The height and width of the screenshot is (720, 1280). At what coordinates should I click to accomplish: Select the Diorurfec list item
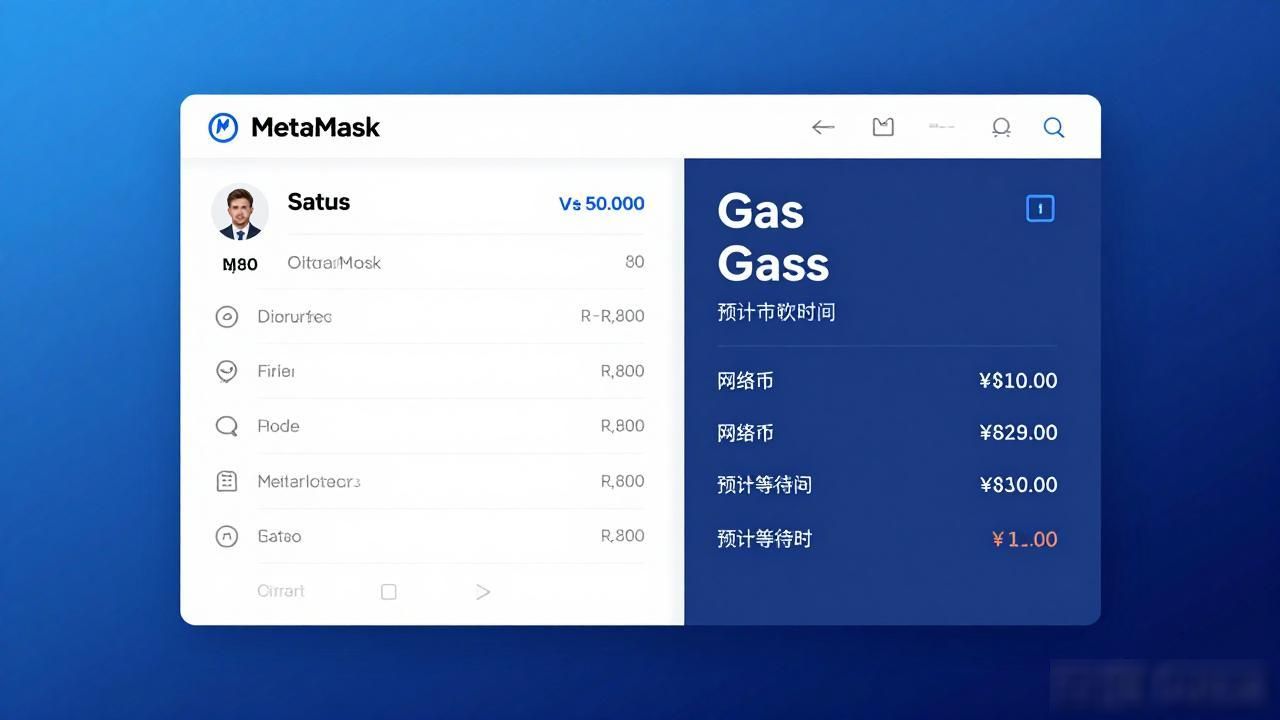[430, 316]
